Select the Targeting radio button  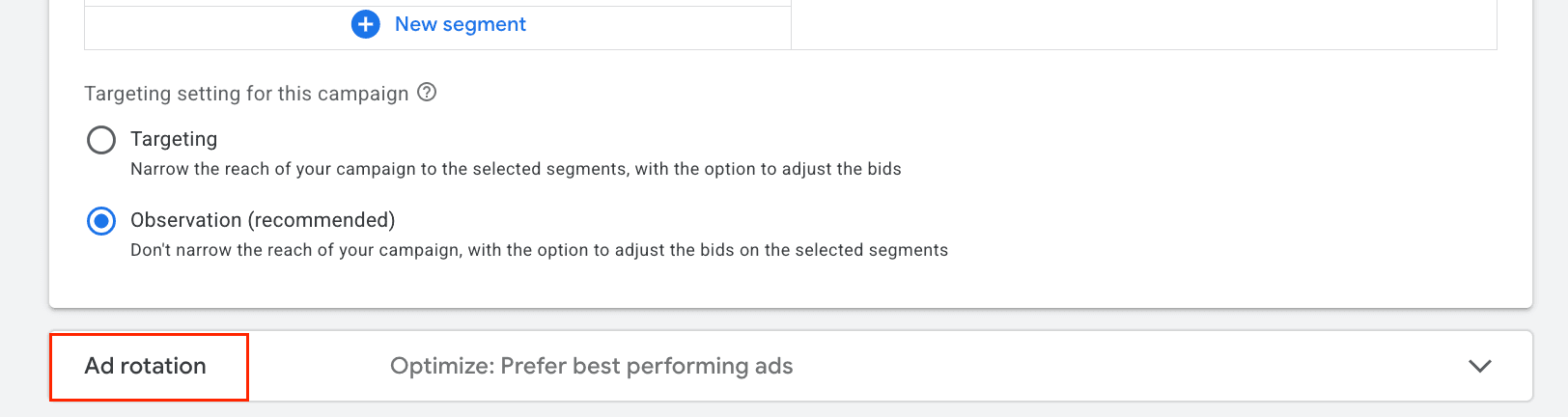click(x=101, y=140)
